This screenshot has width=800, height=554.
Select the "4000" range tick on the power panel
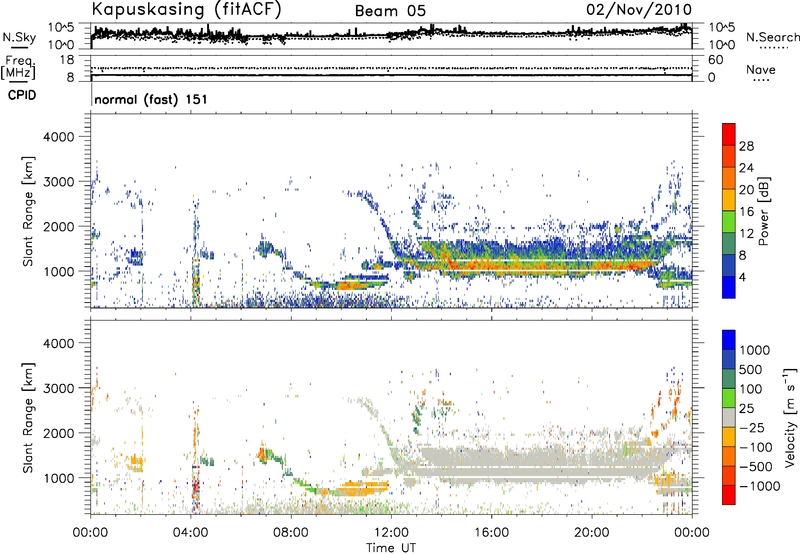[58, 137]
